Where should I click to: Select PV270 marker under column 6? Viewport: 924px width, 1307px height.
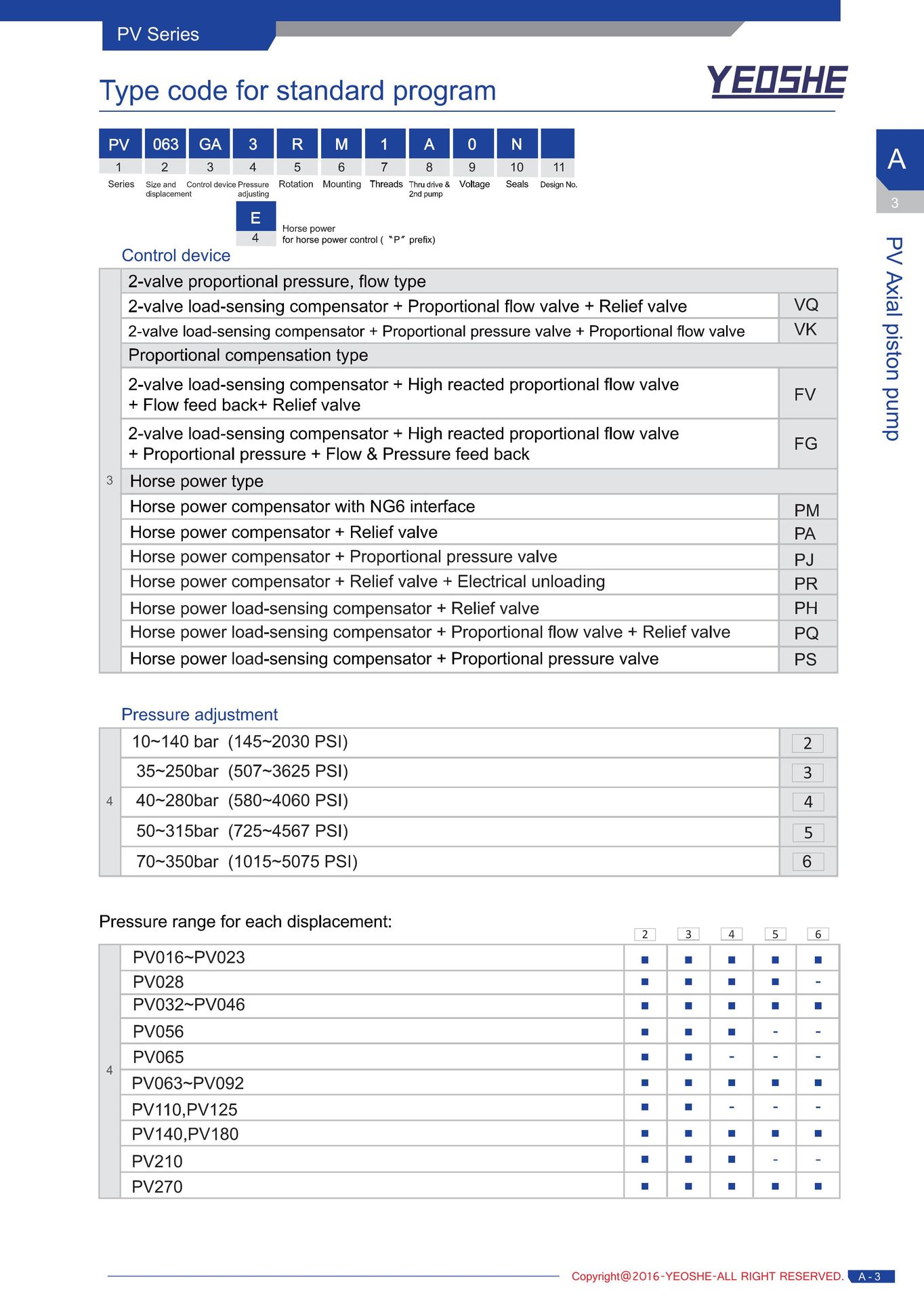818,1186
